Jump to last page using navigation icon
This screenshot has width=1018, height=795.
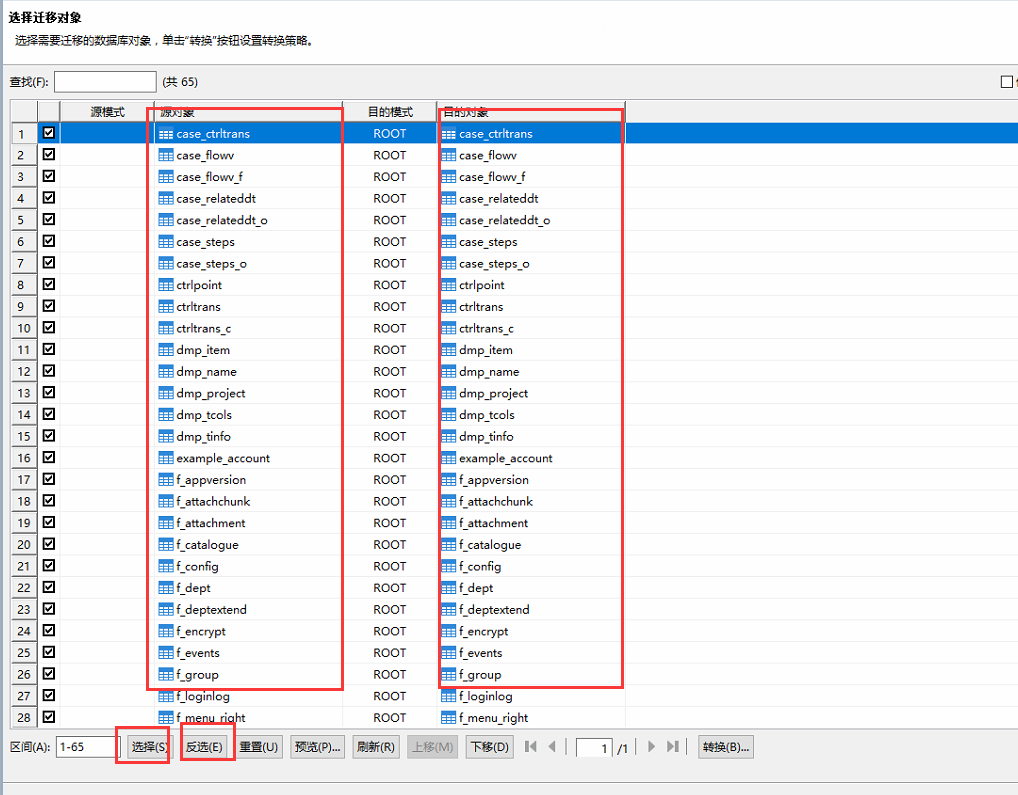pyautogui.click(x=673, y=747)
